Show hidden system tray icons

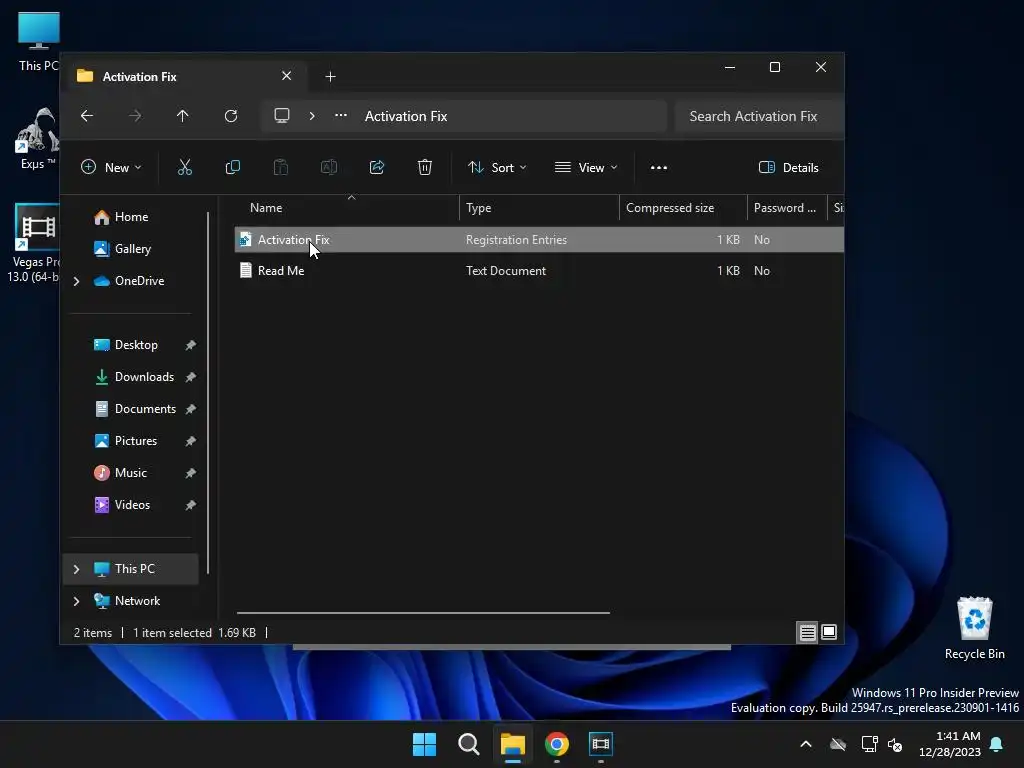(x=806, y=744)
